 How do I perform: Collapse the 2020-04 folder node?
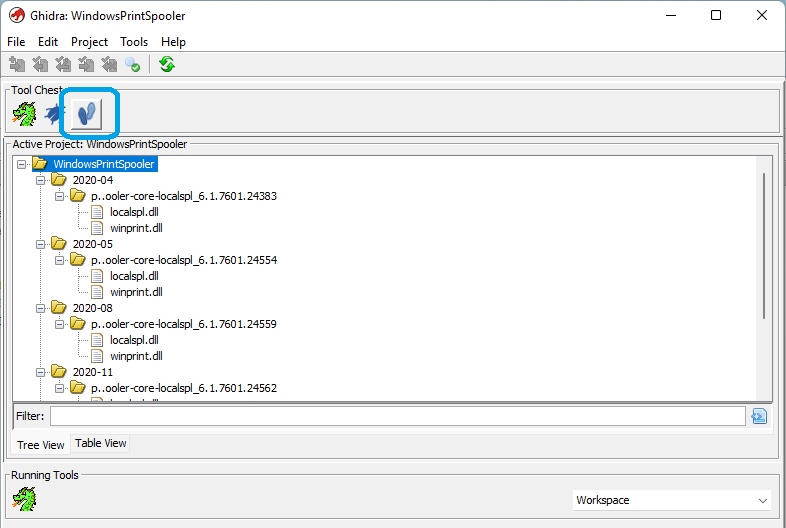tap(40, 180)
